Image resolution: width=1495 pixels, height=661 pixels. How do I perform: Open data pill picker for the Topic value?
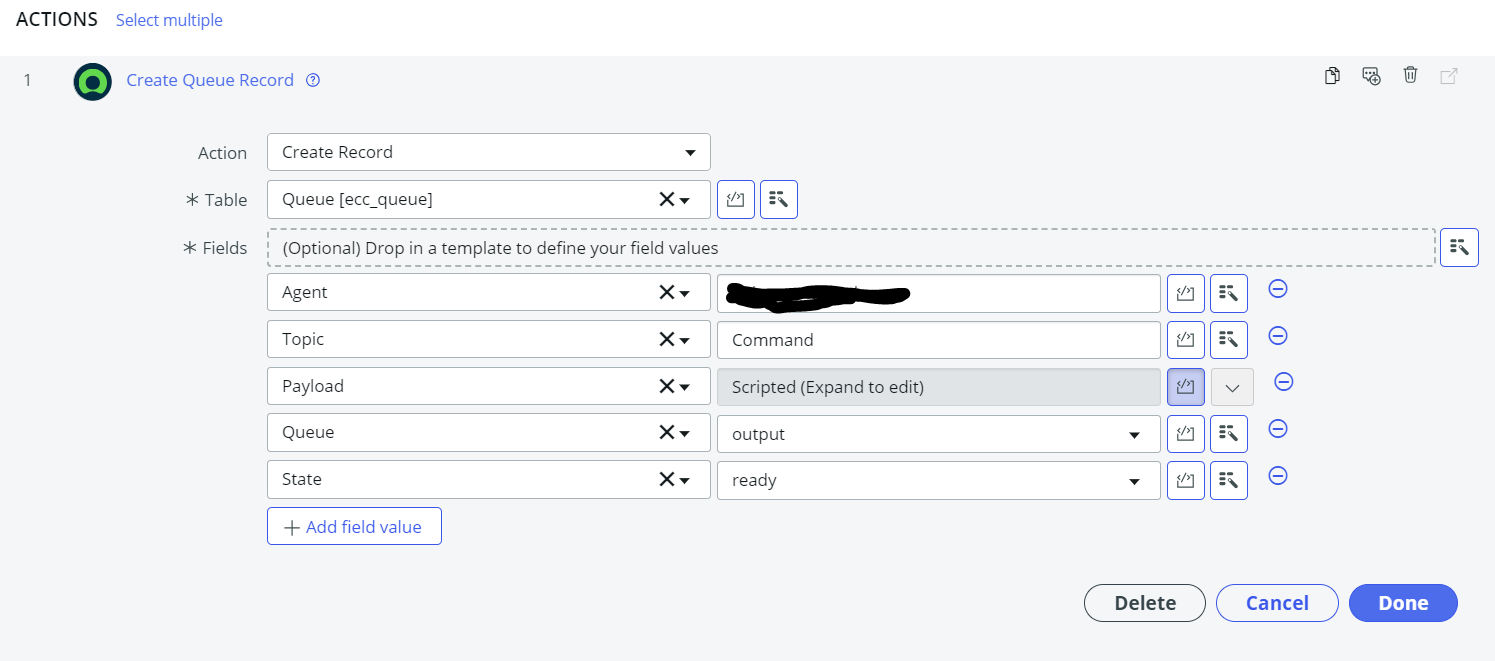(x=1229, y=339)
